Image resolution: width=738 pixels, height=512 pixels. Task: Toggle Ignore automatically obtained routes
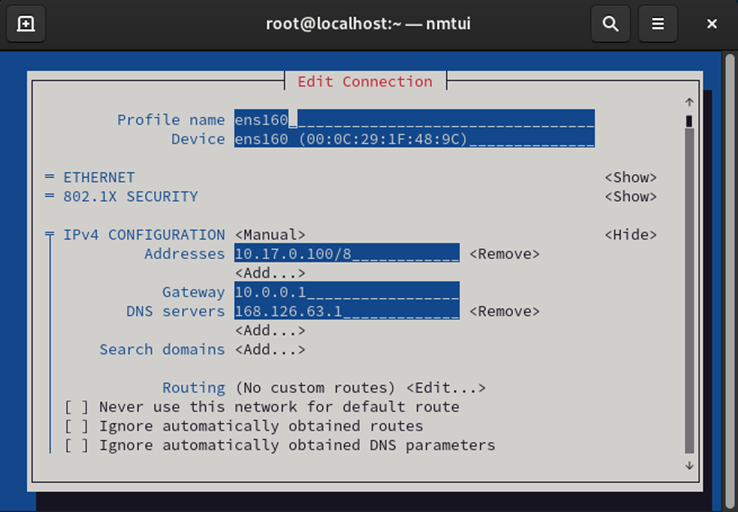(76, 426)
